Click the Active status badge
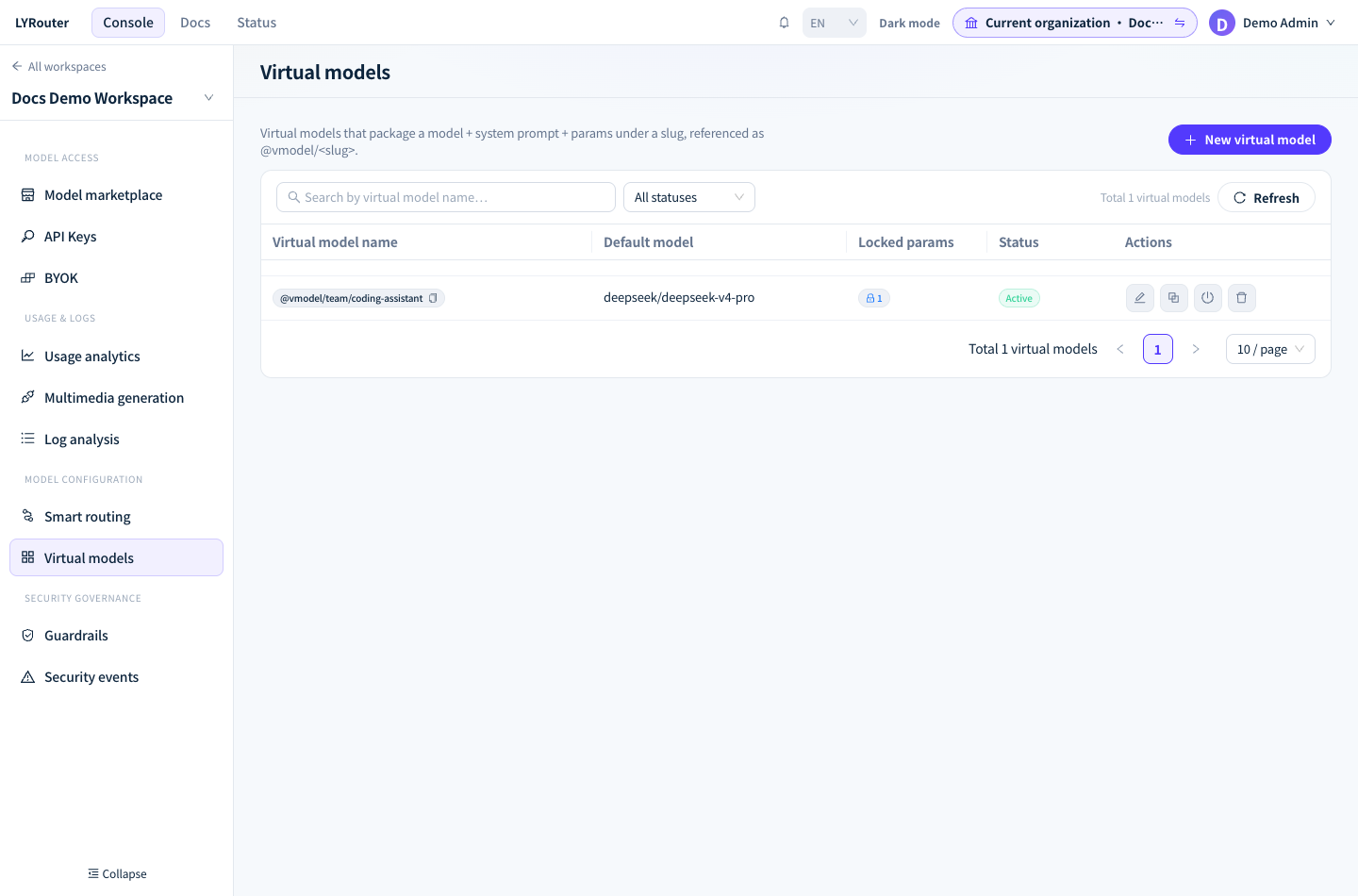1358x896 pixels. (x=1019, y=298)
